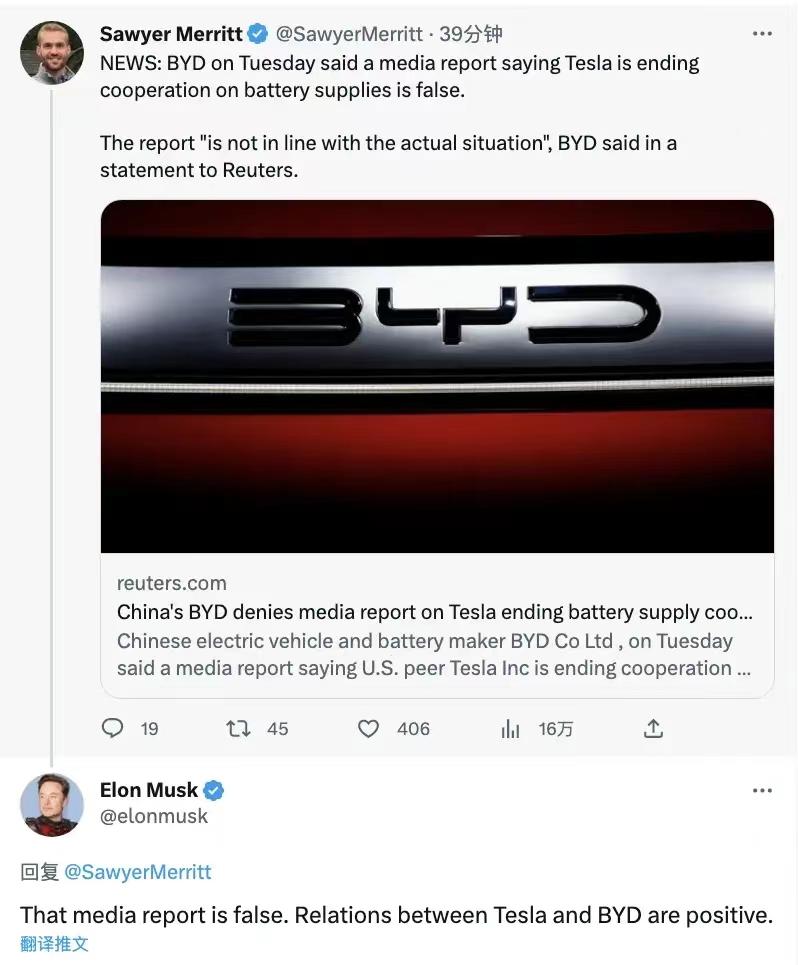
Task: Open Sawyer Merritt's profile avatar
Action: pyautogui.click(x=51, y=53)
